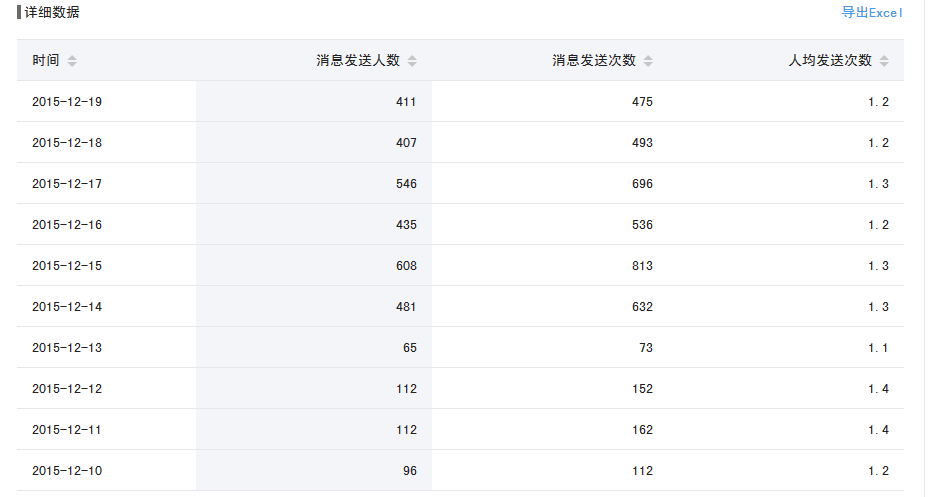Screen dimensions: 928x497
Task: Click the sort arrows next to 消息发送次数
Action: coord(648,61)
